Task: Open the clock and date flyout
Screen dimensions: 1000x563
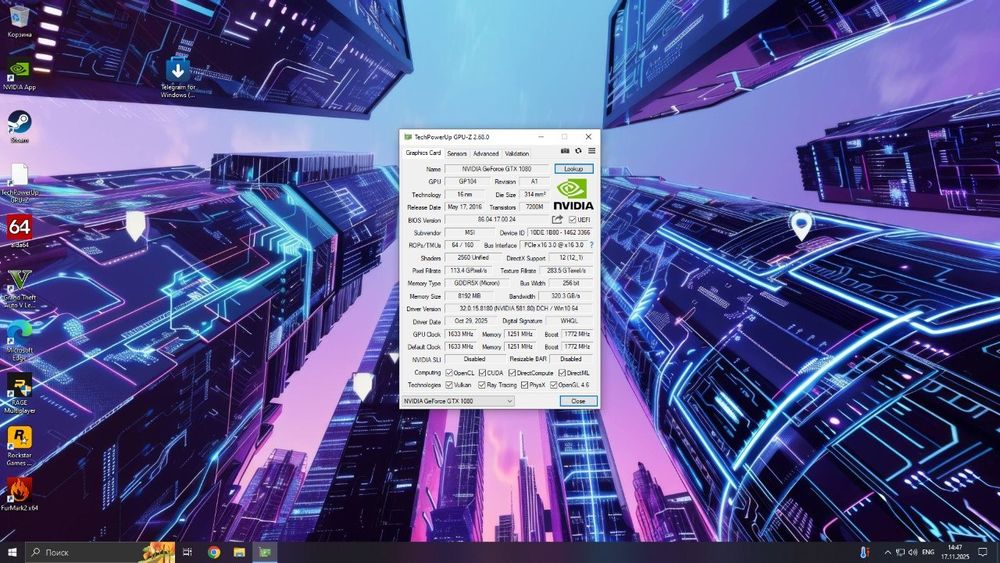Action: tap(955, 552)
